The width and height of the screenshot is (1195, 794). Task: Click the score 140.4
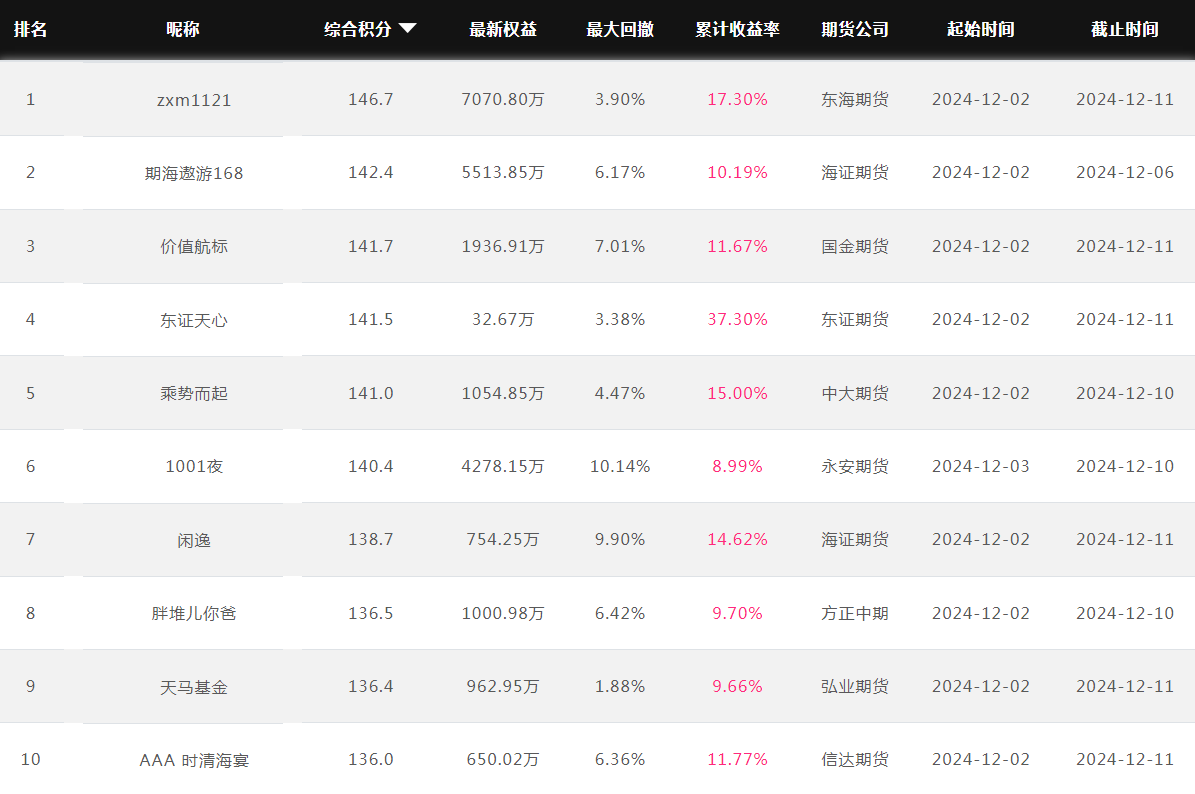(370, 466)
